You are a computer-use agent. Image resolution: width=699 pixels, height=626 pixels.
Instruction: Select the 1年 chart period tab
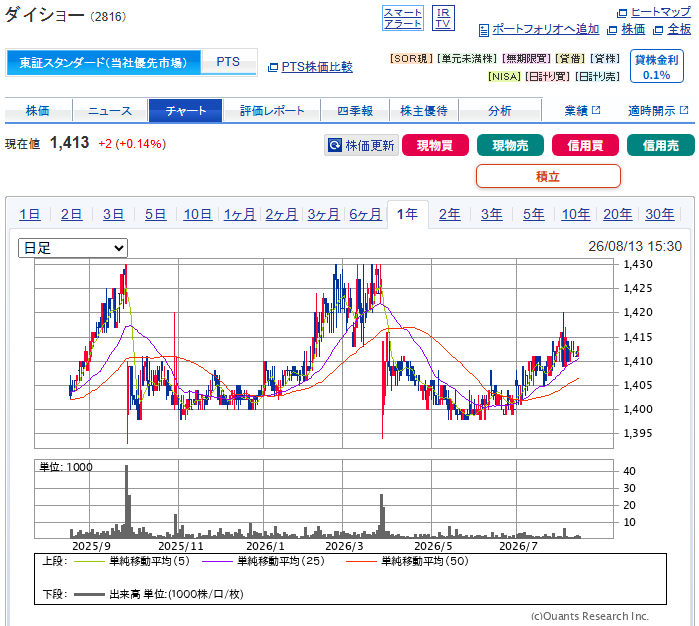tap(407, 214)
